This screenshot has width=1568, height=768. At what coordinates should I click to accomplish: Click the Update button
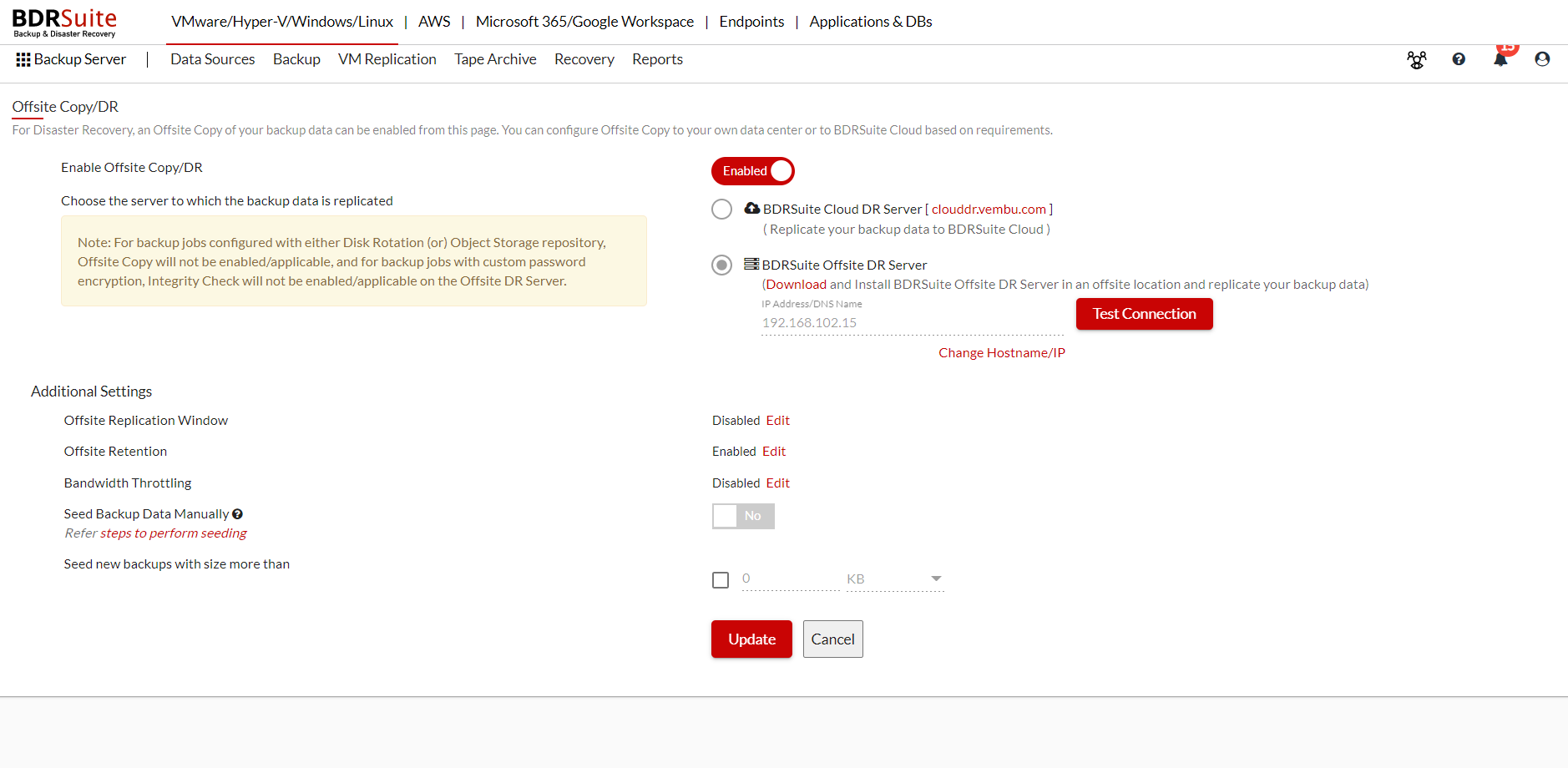click(751, 639)
